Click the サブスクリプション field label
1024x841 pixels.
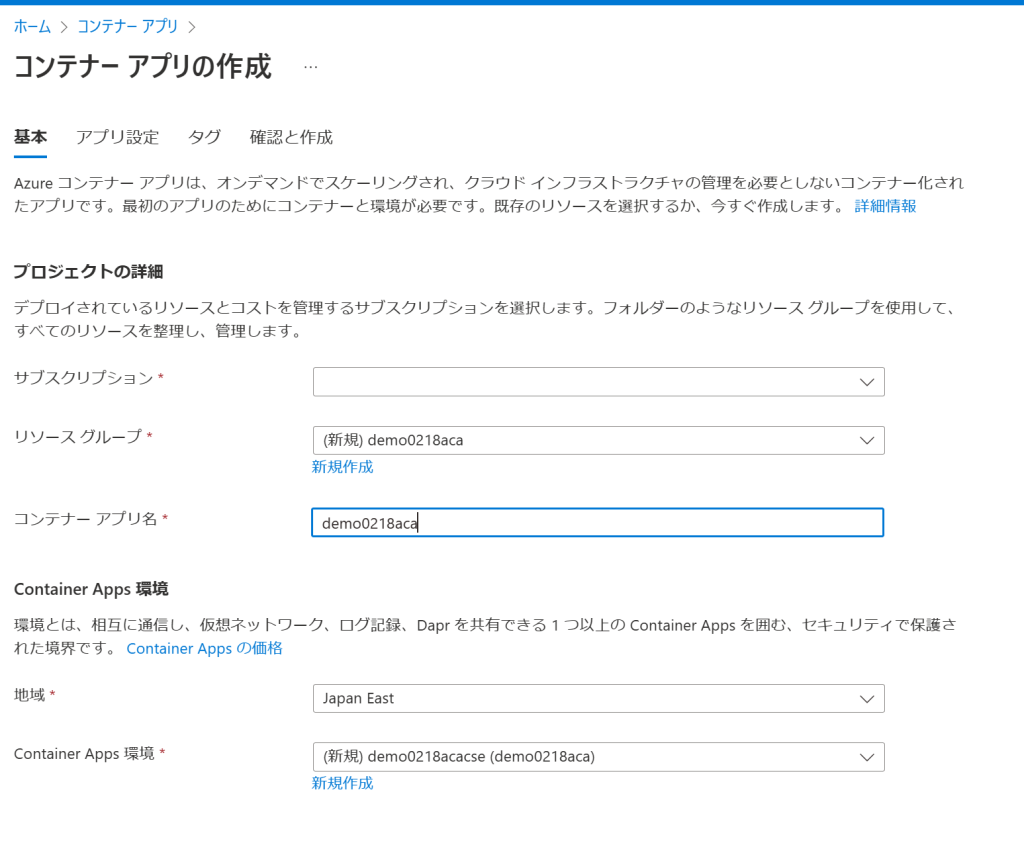point(84,378)
